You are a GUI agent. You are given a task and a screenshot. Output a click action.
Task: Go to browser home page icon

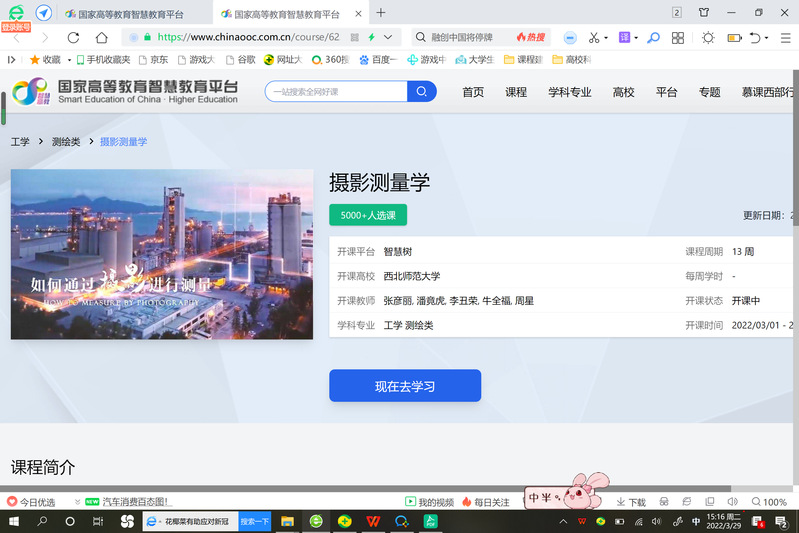click(101, 37)
